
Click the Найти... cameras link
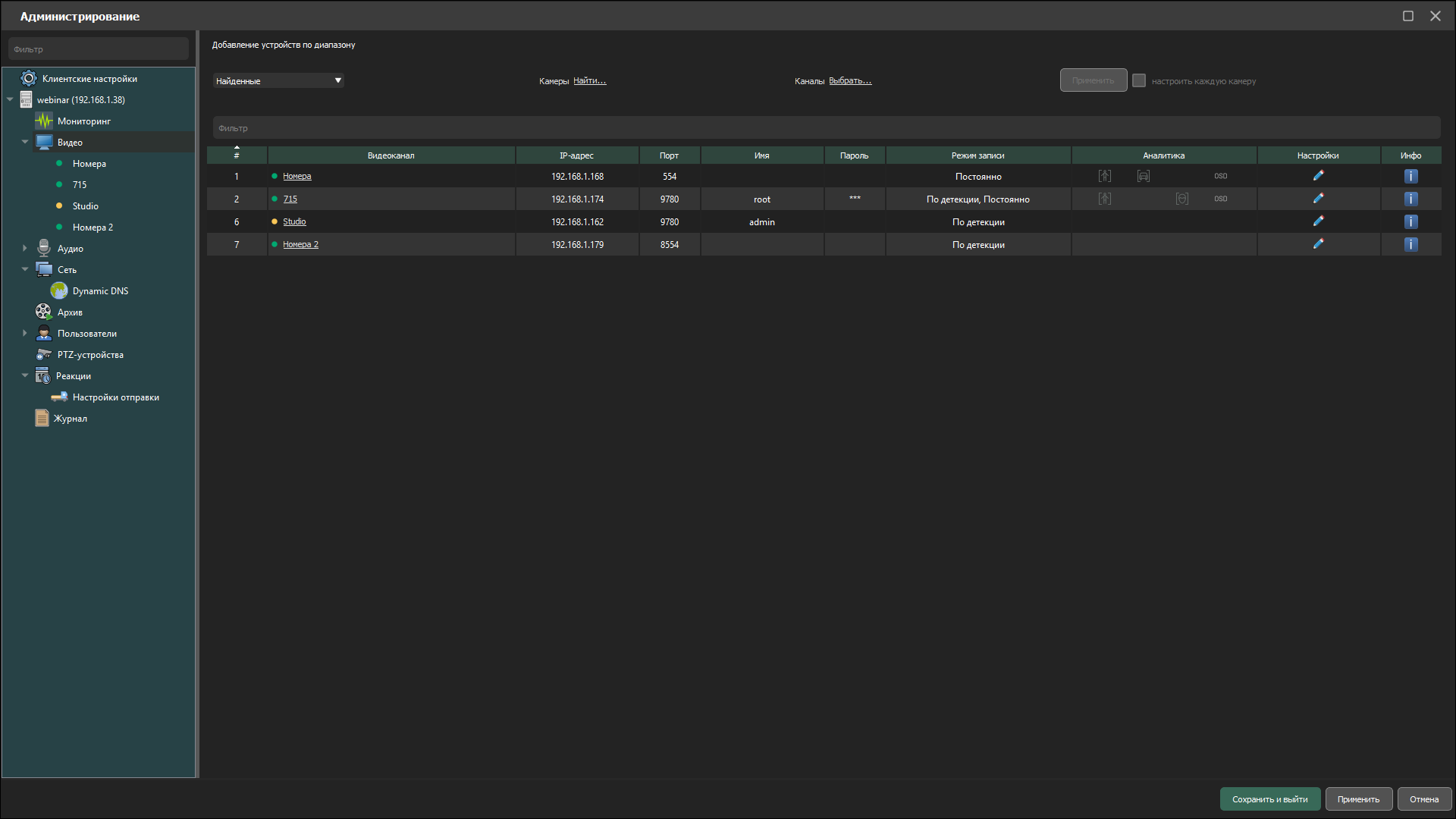[x=589, y=80]
